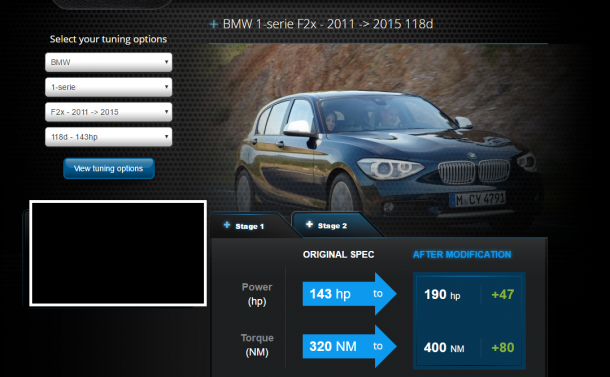This screenshot has width=610, height=377.
Task: Click the +80 torque gain value
Action: coord(503,347)
